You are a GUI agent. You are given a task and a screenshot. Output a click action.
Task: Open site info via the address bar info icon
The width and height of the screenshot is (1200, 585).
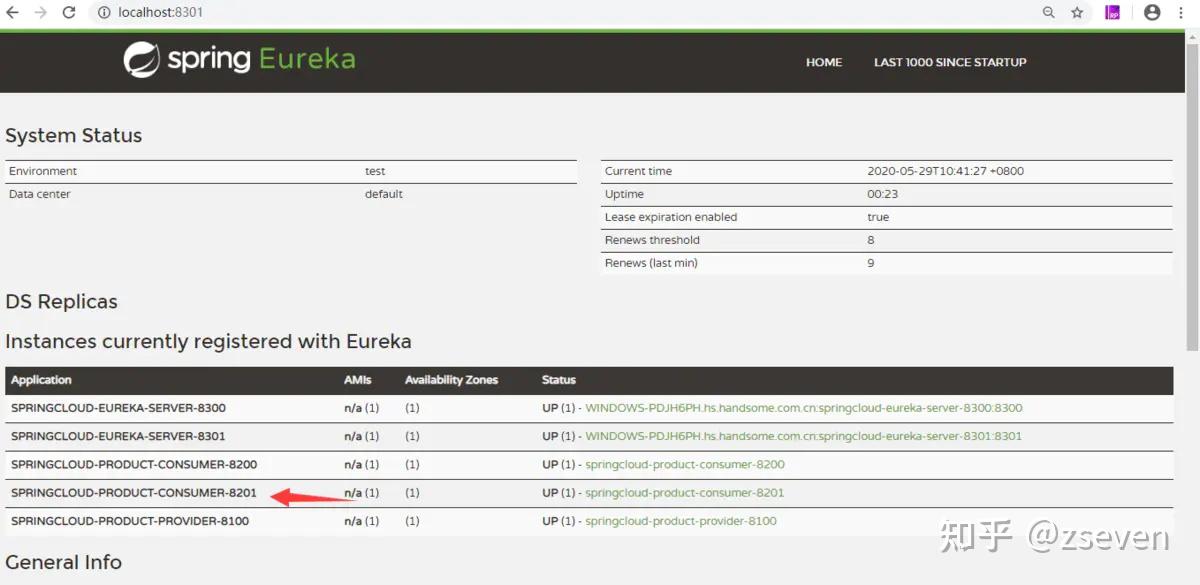[104, 12]
